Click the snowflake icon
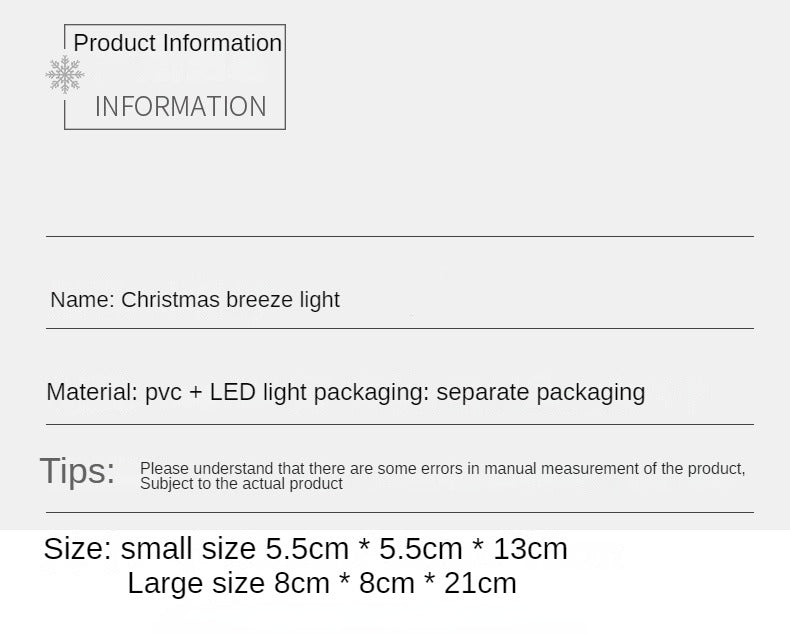The width and height of the screenshot is (790, 635). click(x=65, y=75)
